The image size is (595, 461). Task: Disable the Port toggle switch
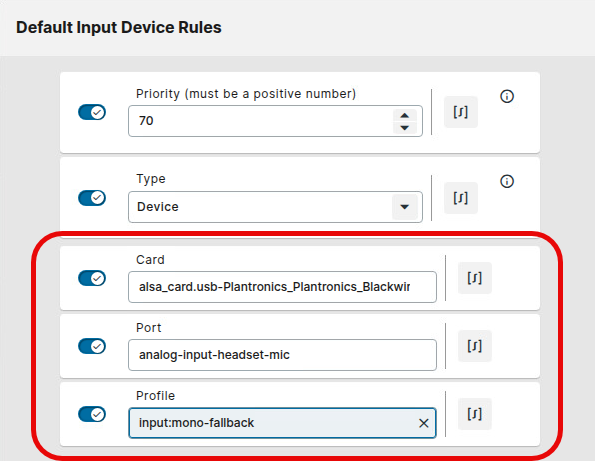tap(92, 346)
